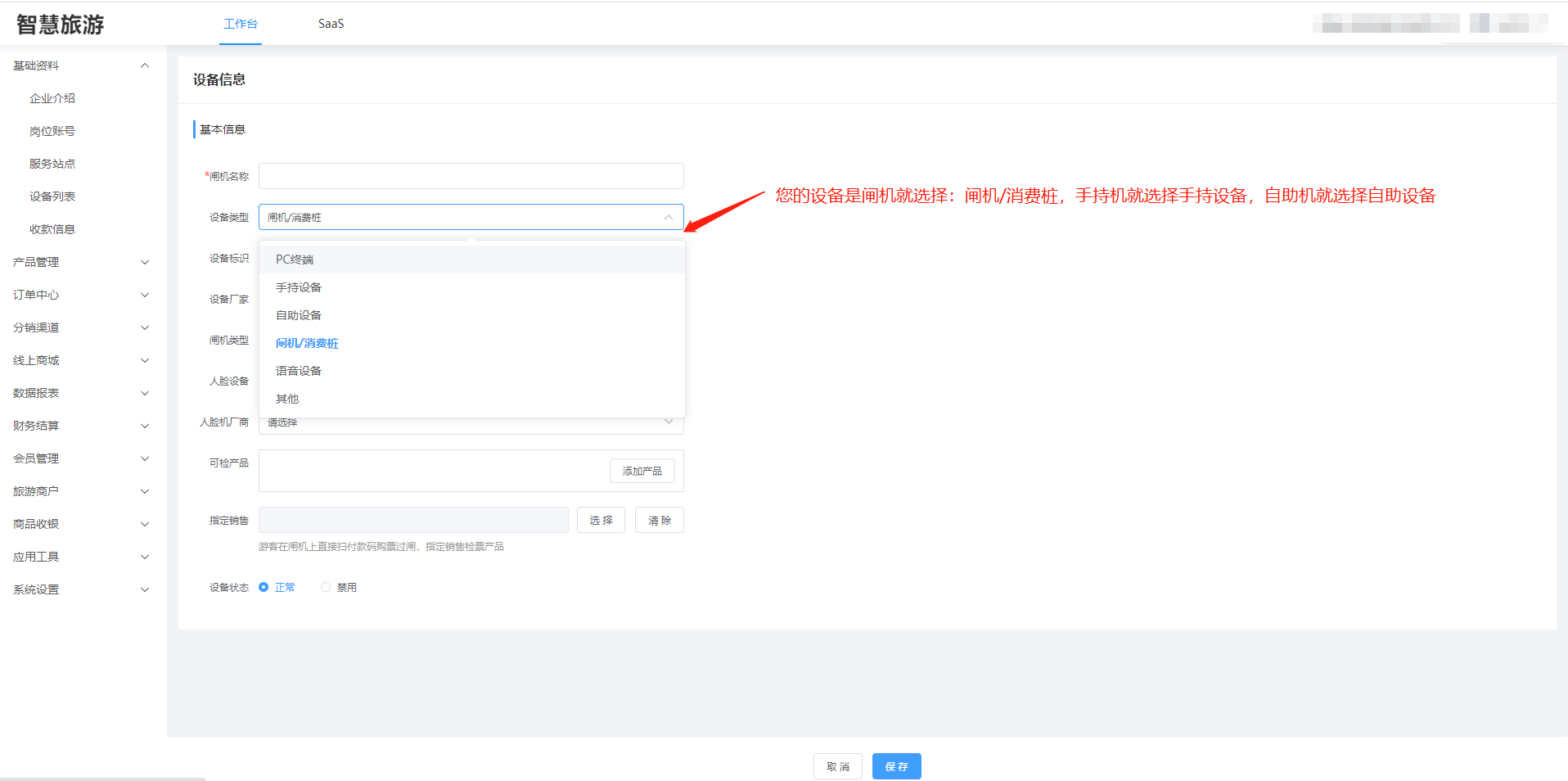Image resolution: width=1568 pixels, height=781 pixels.
Task: Click 清除 button for 指定销售
Action: click(x=659, y=520)
